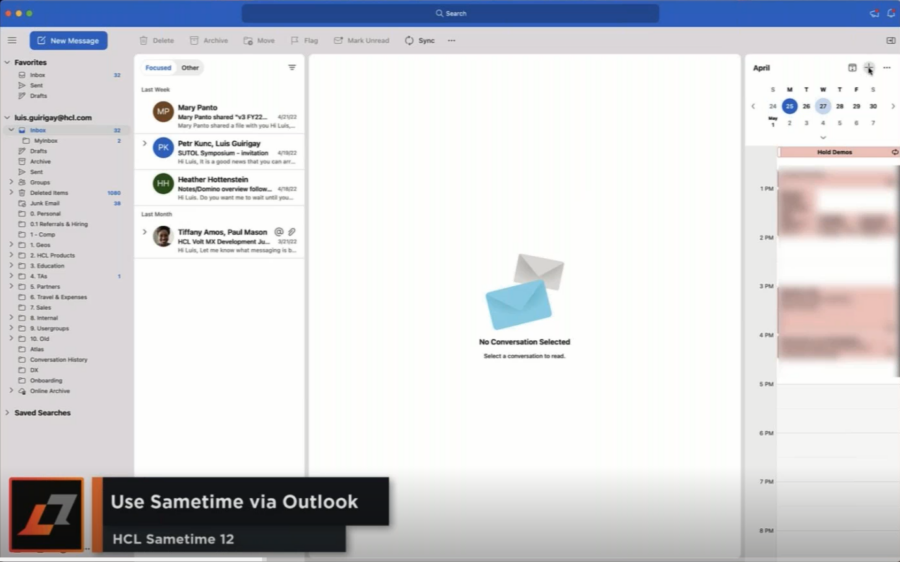Switch to the Other inbox tab
The width and height of the screenshot is (900, 562).
tap(190, 68)
